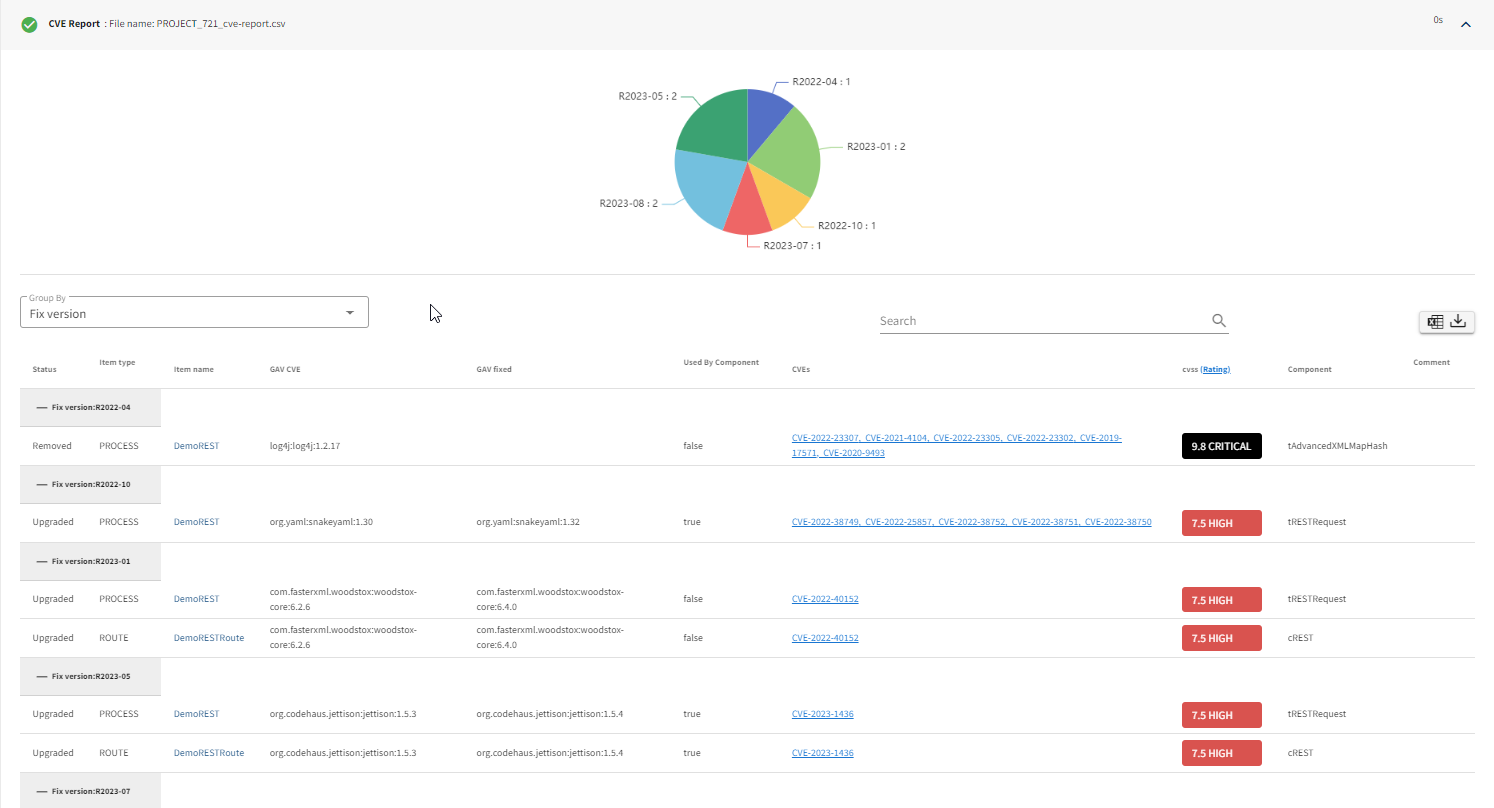Click the search magnifier icon

point(1218,320)
